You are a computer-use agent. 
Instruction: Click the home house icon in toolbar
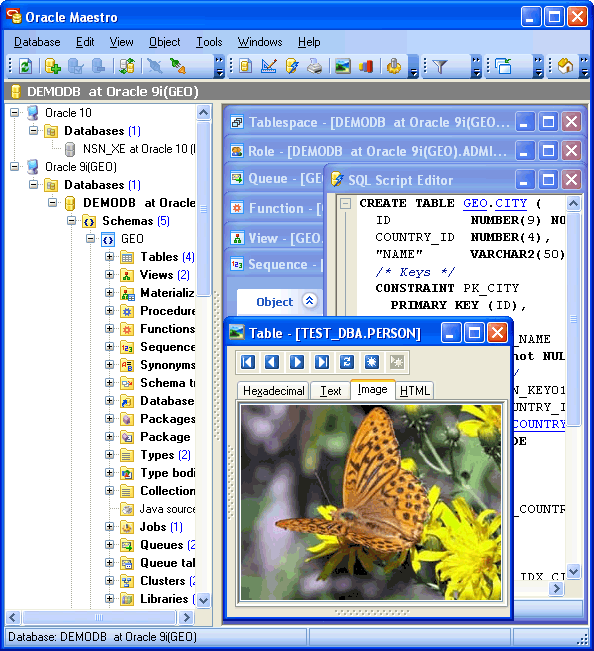[x=565, y=66]
